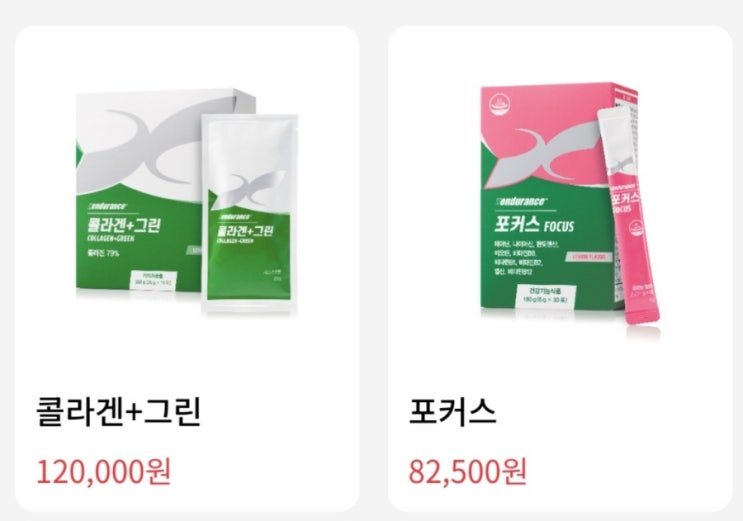Image resolution: width=743 pixels, height=521 pixels.
Task: Click the white weight label on Focus box
Action: coord(545,296)
